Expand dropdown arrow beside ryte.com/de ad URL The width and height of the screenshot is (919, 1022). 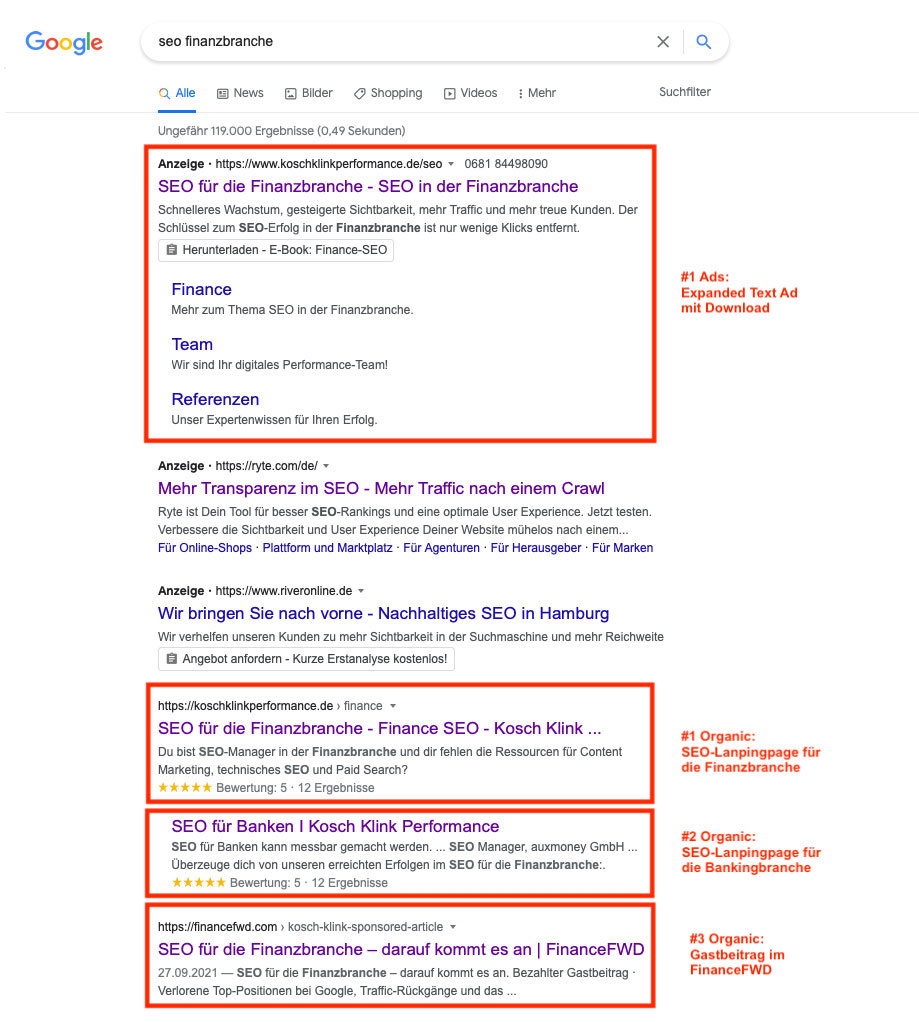[x=326, y=466]
